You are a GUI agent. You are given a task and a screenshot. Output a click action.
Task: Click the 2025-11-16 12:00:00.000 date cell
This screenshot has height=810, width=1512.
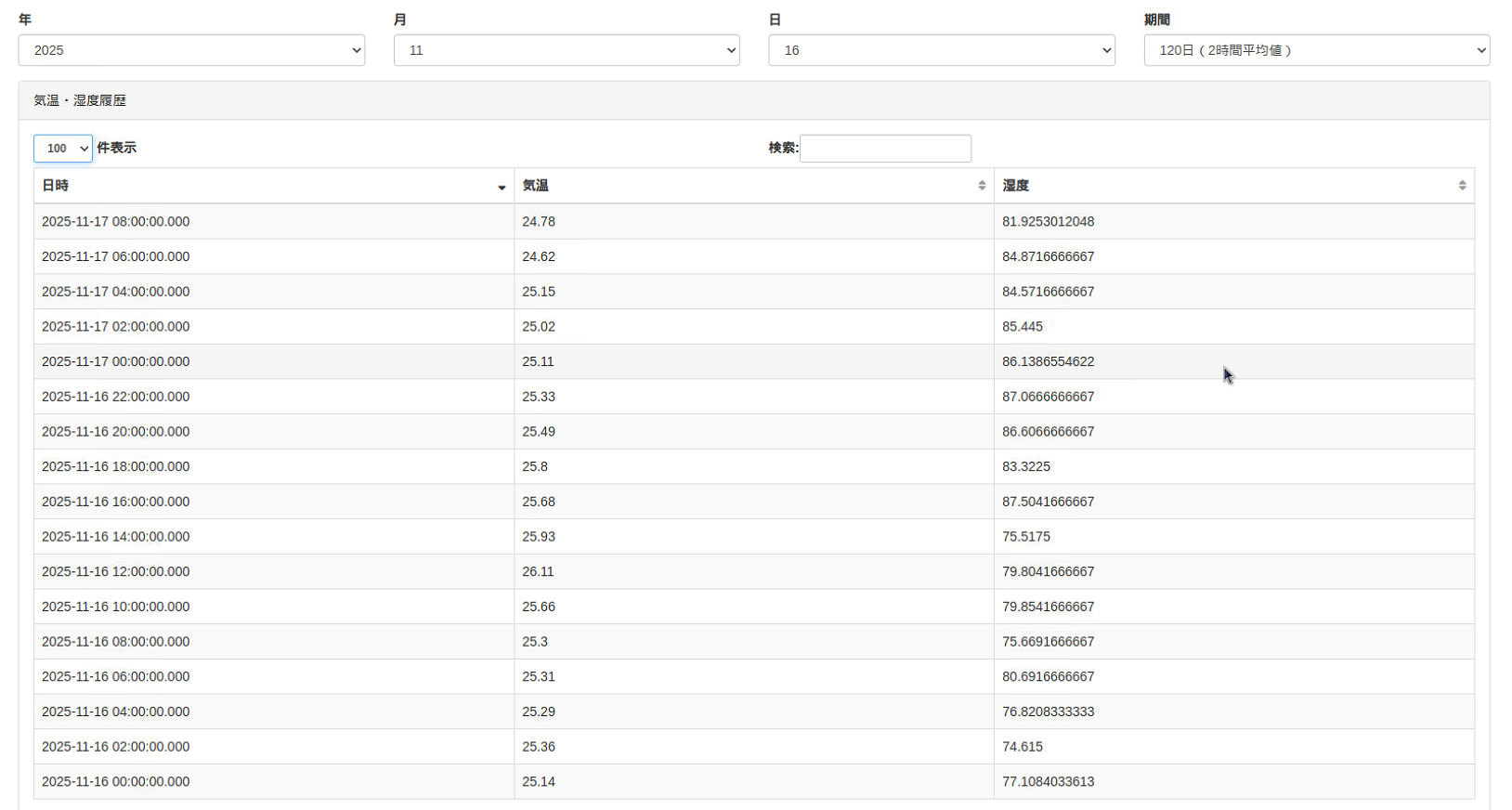(x=116, y=572)
